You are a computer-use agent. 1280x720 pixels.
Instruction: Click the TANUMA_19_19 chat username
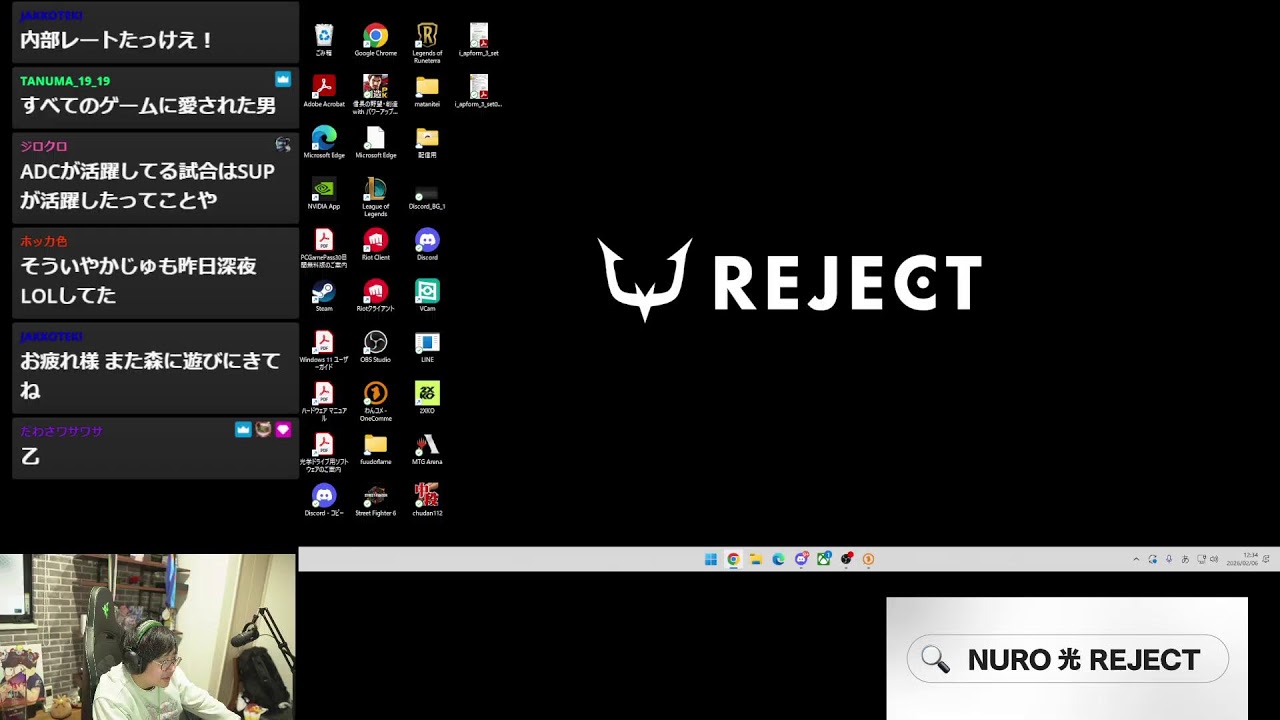(x=65, y=81)
